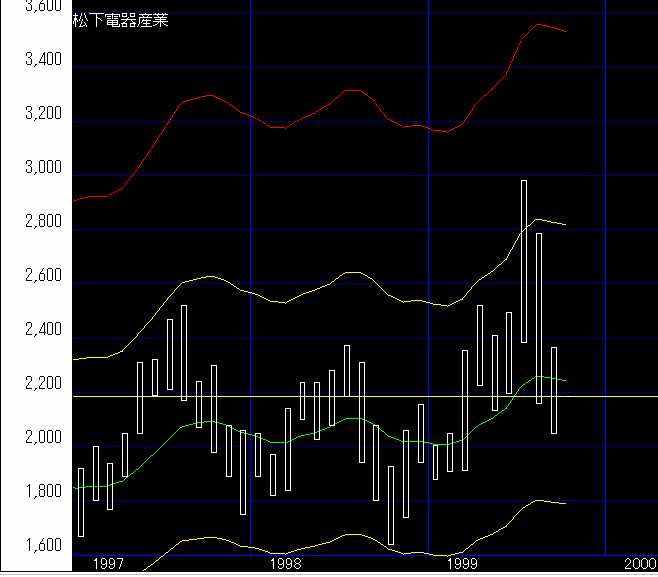The image size is (658, 577).
Task: Click the 3,600 price axis label
Action: pos(41,6)
